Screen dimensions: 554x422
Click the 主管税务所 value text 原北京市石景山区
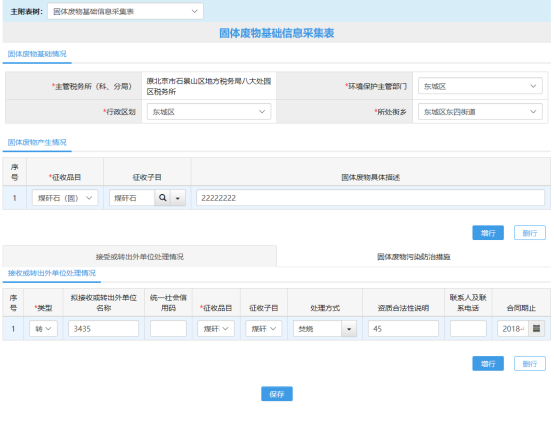tap(209, 86)
